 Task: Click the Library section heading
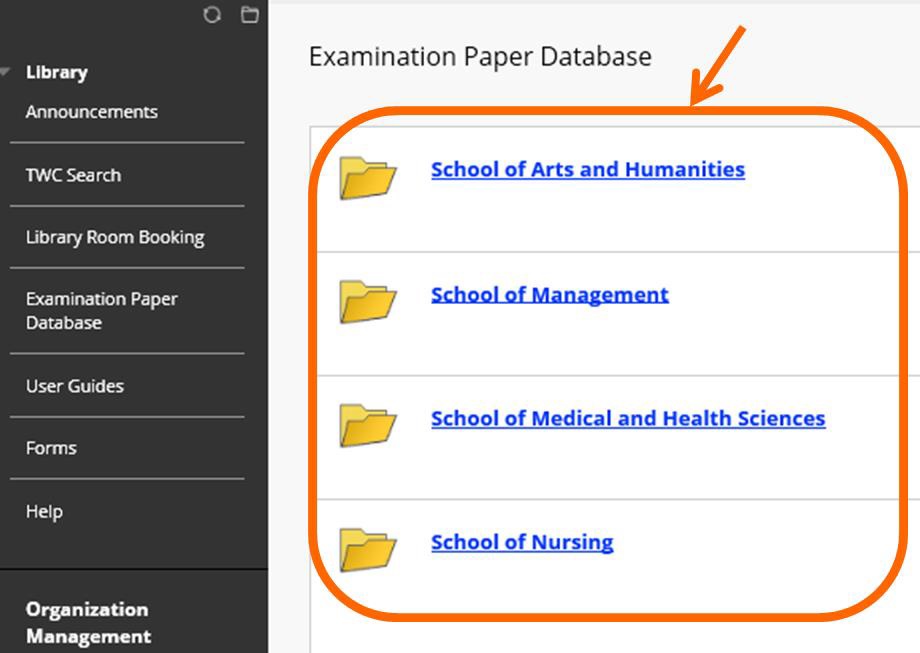click(x=57, y=72)
